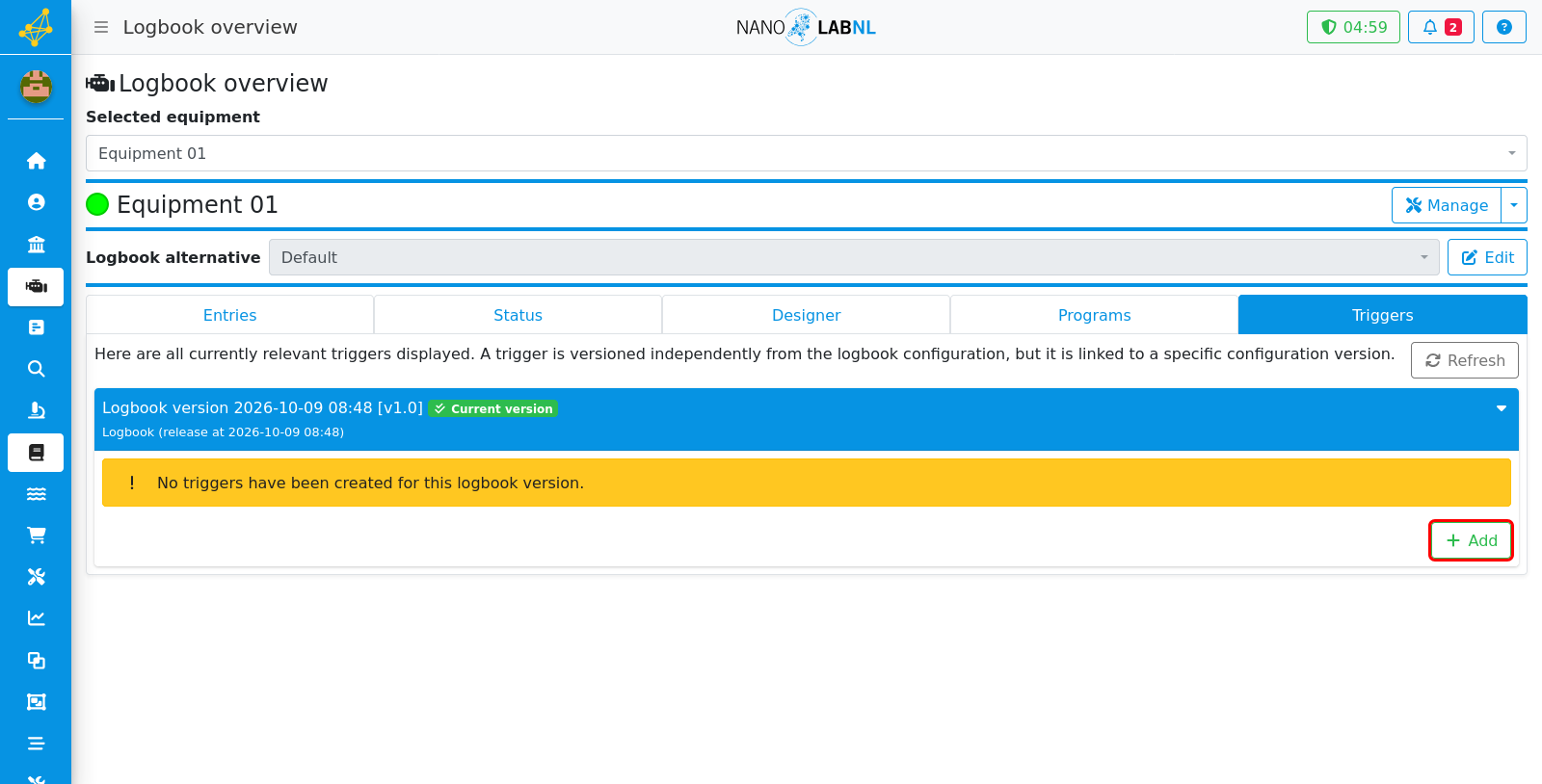Click the Refresh button
The height and width of the screenshot is (784, 1542).
coord(1464,360)
